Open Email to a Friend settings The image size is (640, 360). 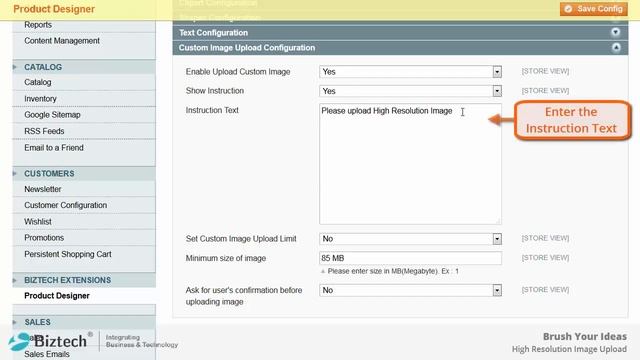[53, 148]
